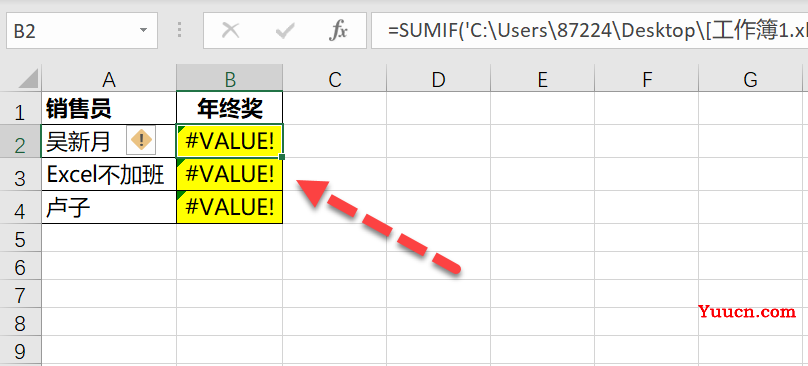
Task: Select column F header
Action: pyautogui.click(x=647, y=79)
